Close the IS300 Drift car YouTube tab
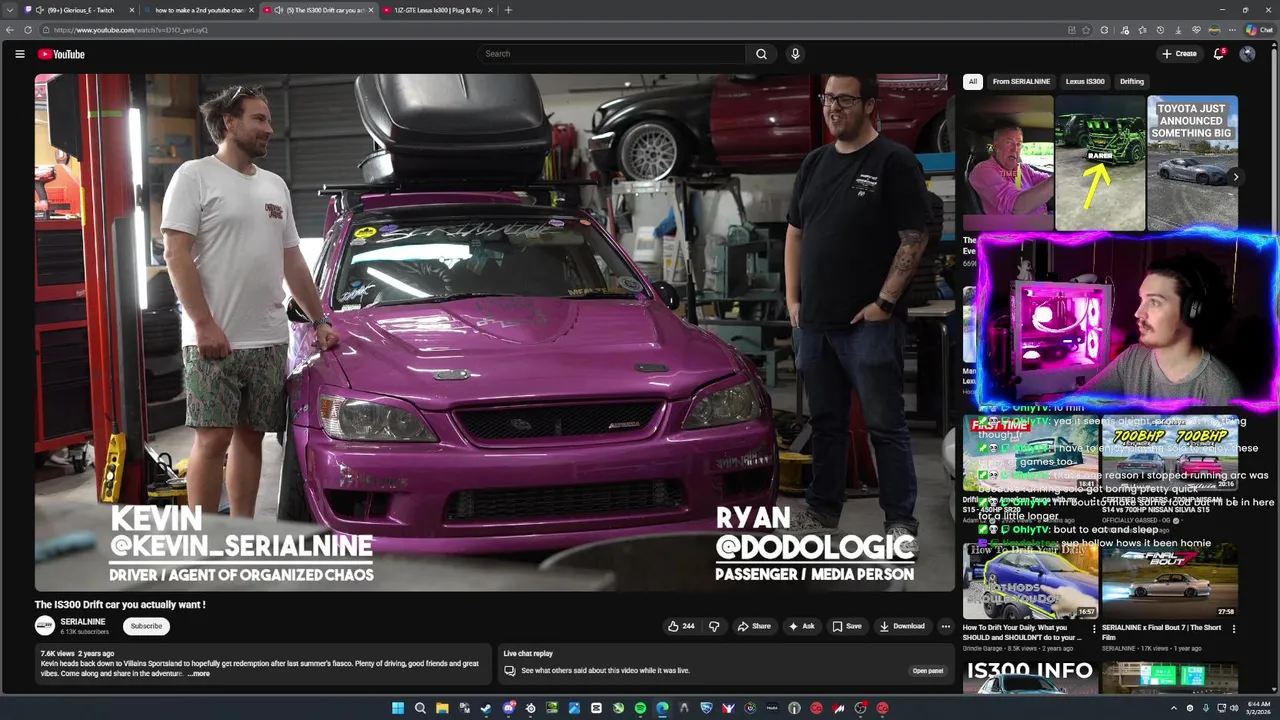Screen dimensions: 1280x720 click(x=371, y=10)
